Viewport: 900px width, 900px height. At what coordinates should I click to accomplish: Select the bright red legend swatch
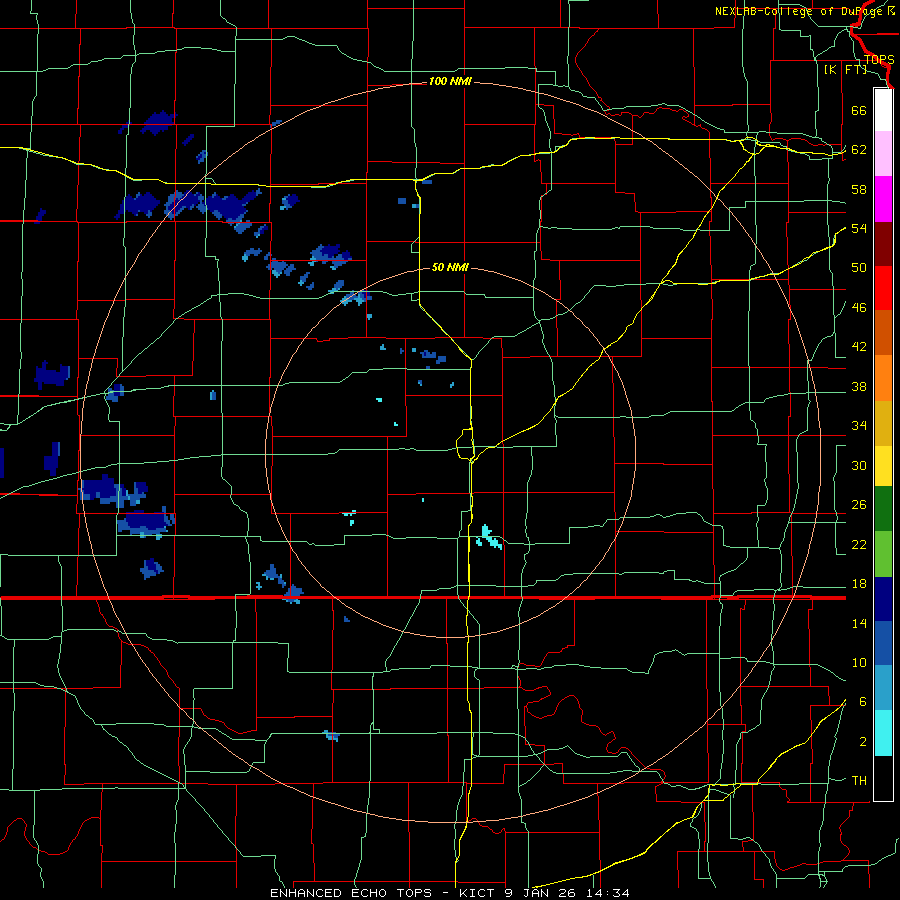(x=883, y=288)
